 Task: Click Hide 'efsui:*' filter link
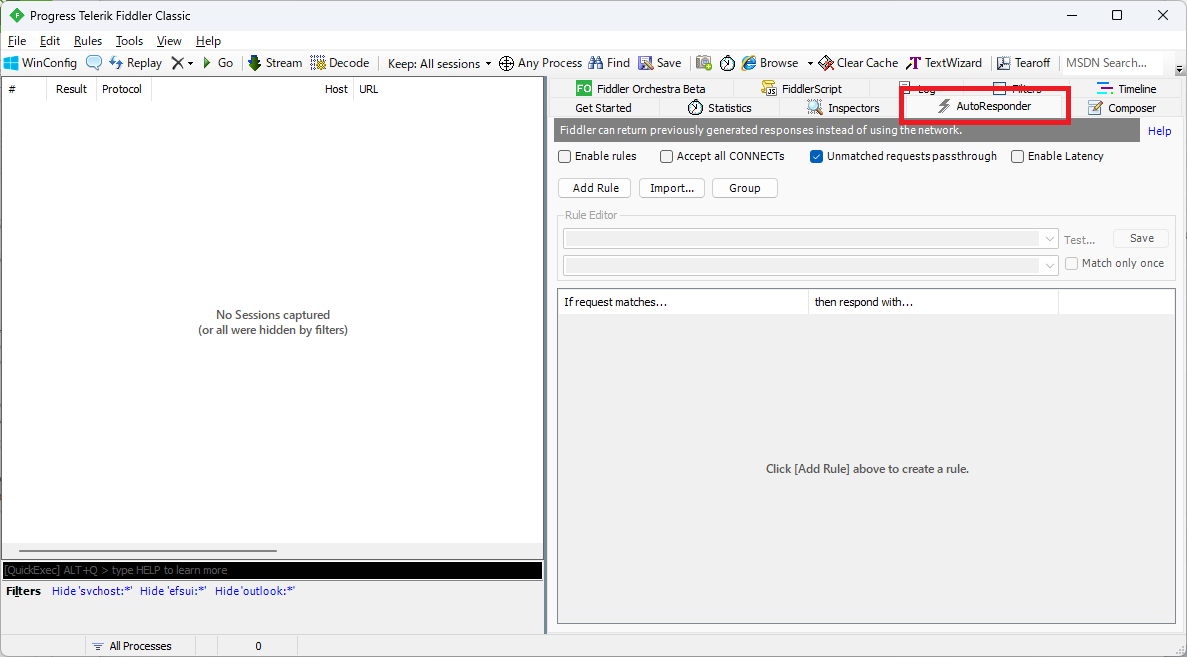pos(173,591)
